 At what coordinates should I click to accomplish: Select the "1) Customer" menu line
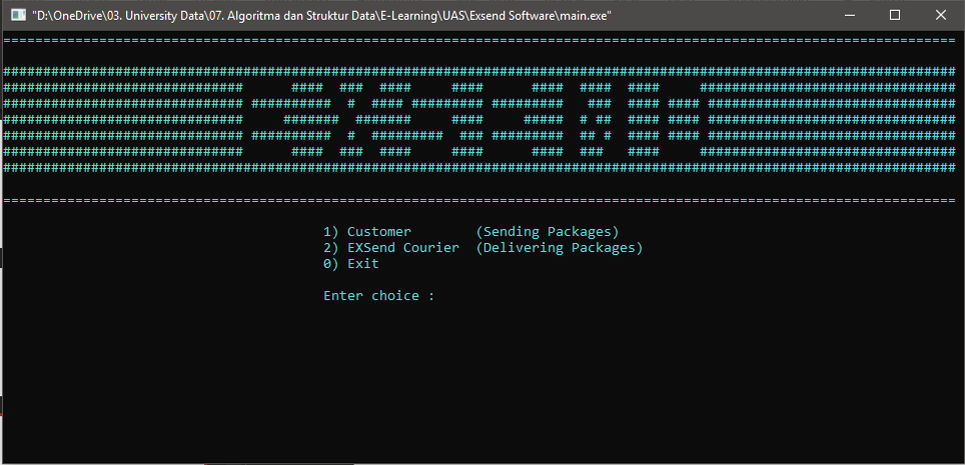(367, 231)
